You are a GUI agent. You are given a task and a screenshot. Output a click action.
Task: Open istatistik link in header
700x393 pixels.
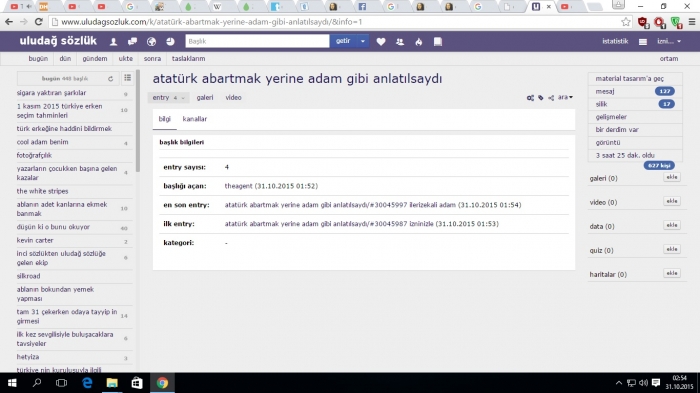(x=615, y=41)
